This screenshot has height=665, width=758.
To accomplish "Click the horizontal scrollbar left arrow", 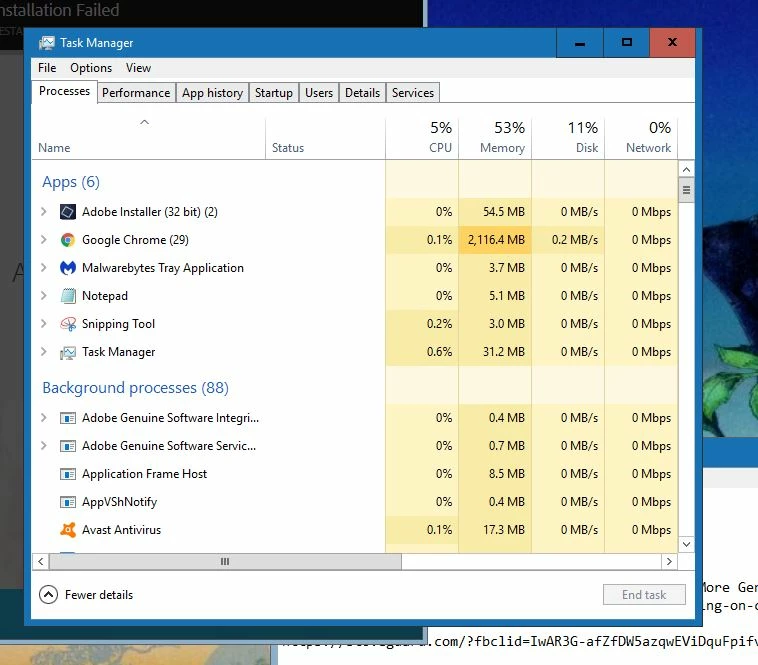I will coord(41,562).
